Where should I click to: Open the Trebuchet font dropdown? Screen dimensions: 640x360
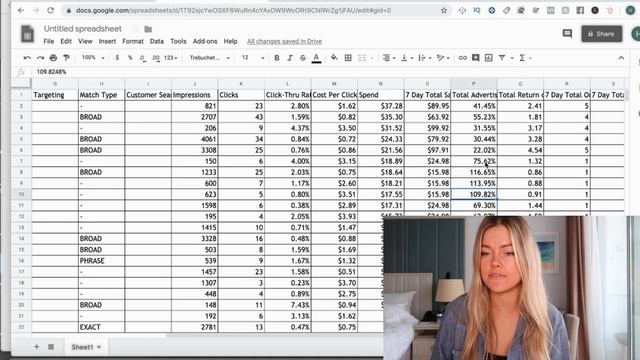tap(210, 58)
